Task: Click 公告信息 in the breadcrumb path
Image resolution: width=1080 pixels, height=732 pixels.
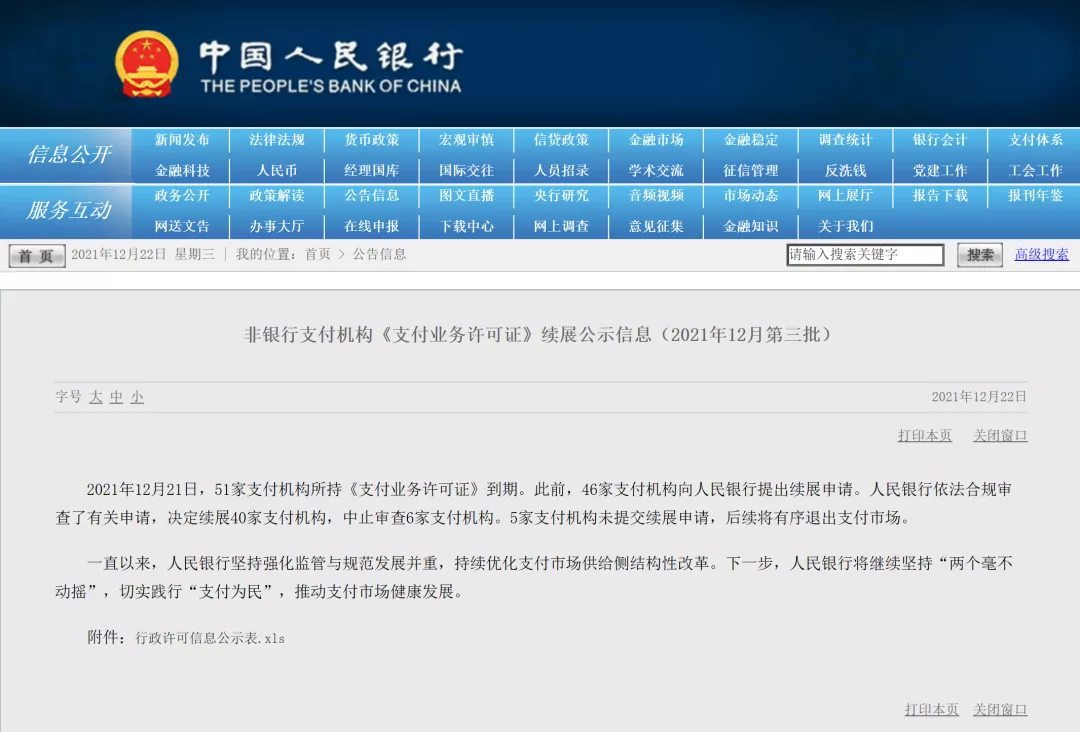Action: click(380, 254)
